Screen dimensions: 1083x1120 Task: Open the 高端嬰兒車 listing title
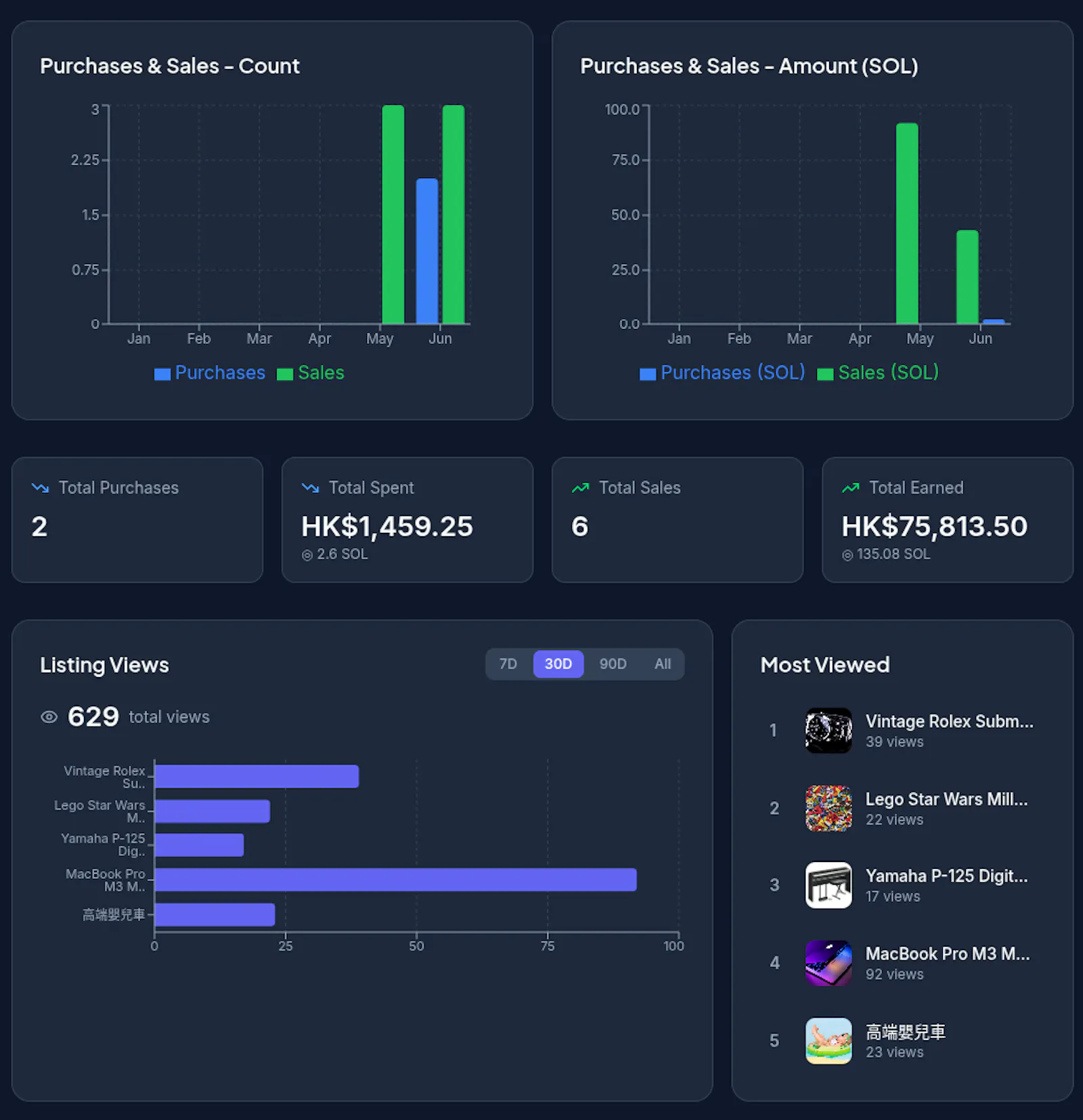click(x=906, y=1032)
